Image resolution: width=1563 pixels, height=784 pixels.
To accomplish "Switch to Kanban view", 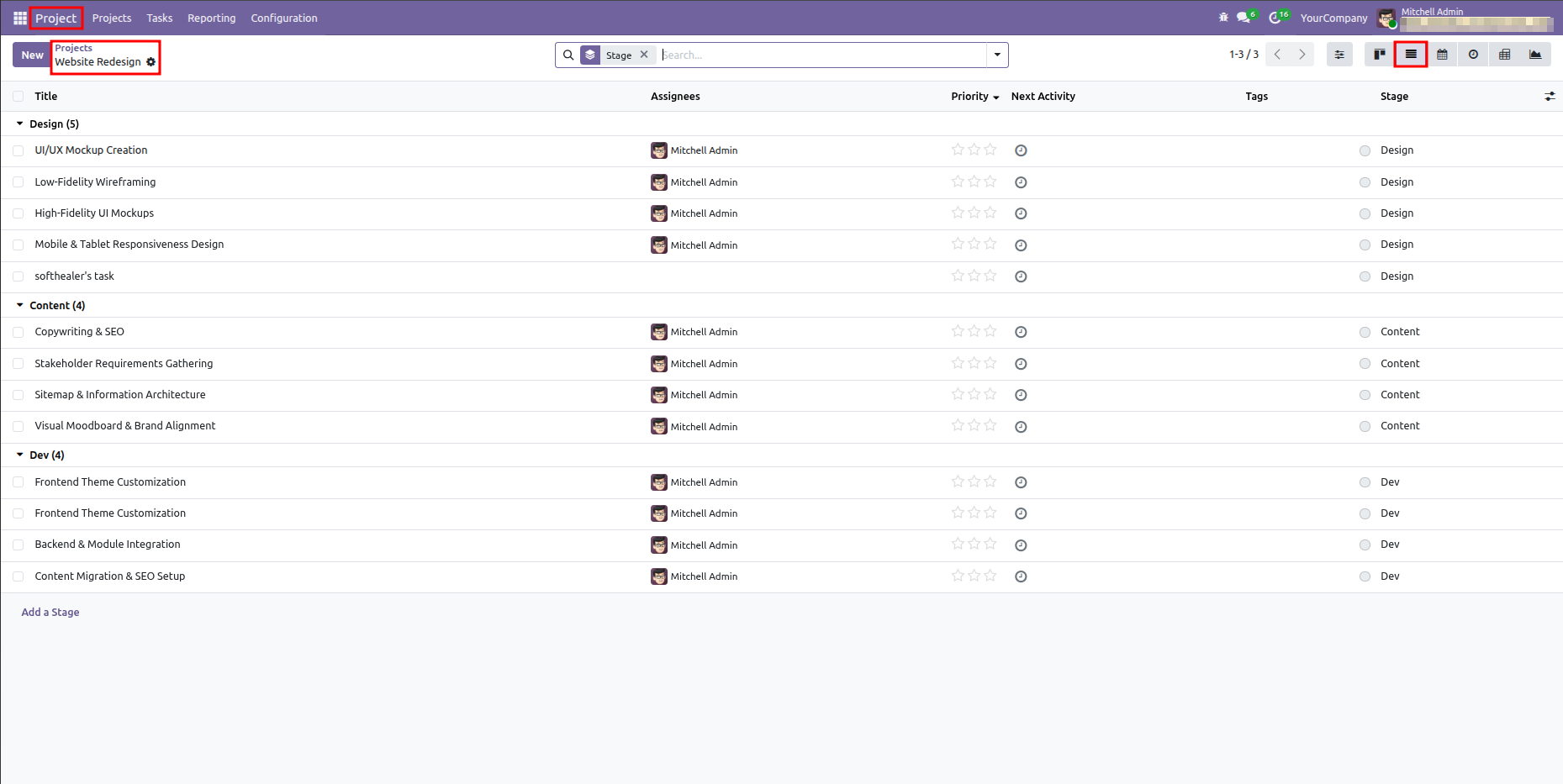I will click(x=1380, y=55).
